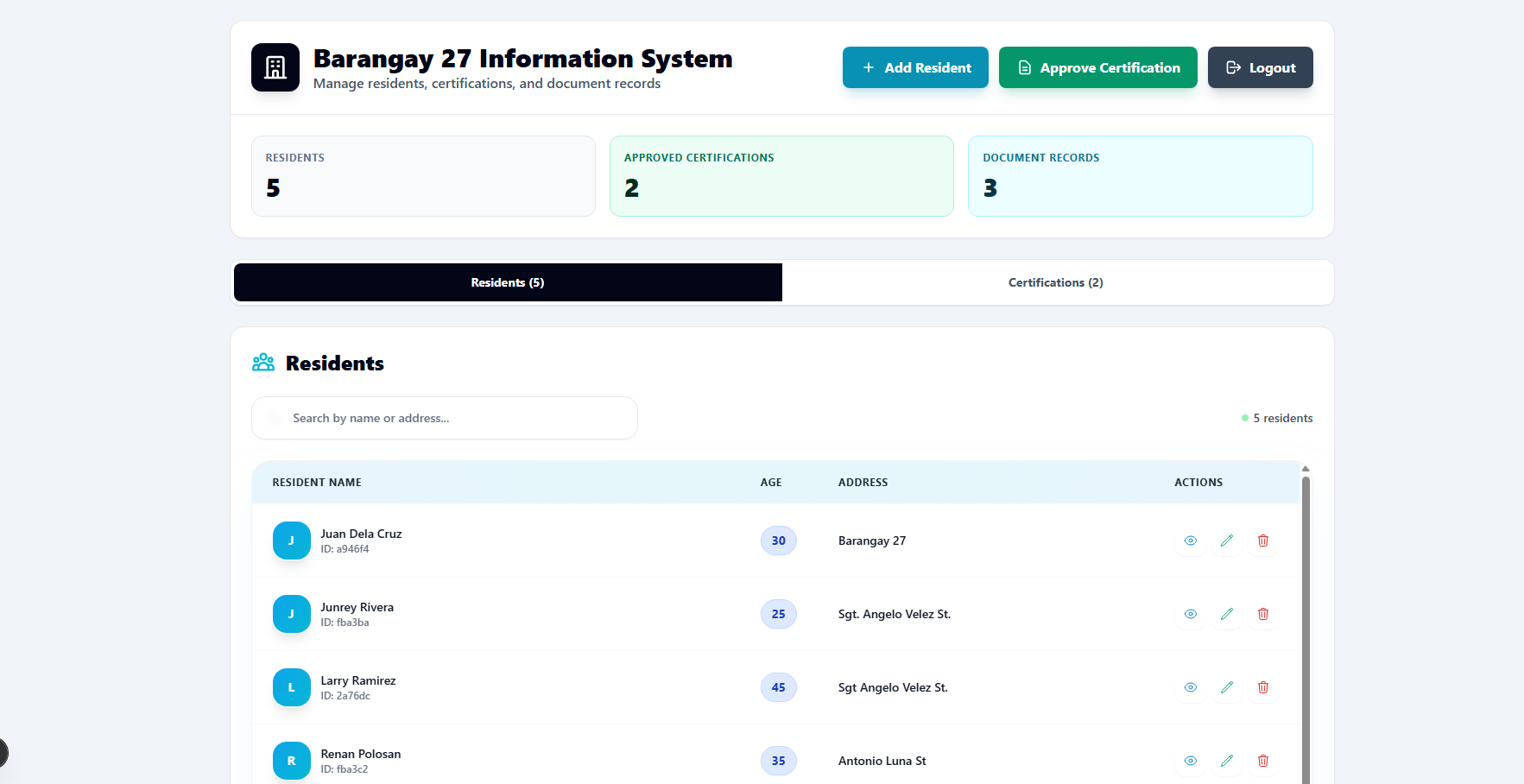1524x784 pixels.
Task: Click the Actions column header
Action: [x=1198, y=483]
